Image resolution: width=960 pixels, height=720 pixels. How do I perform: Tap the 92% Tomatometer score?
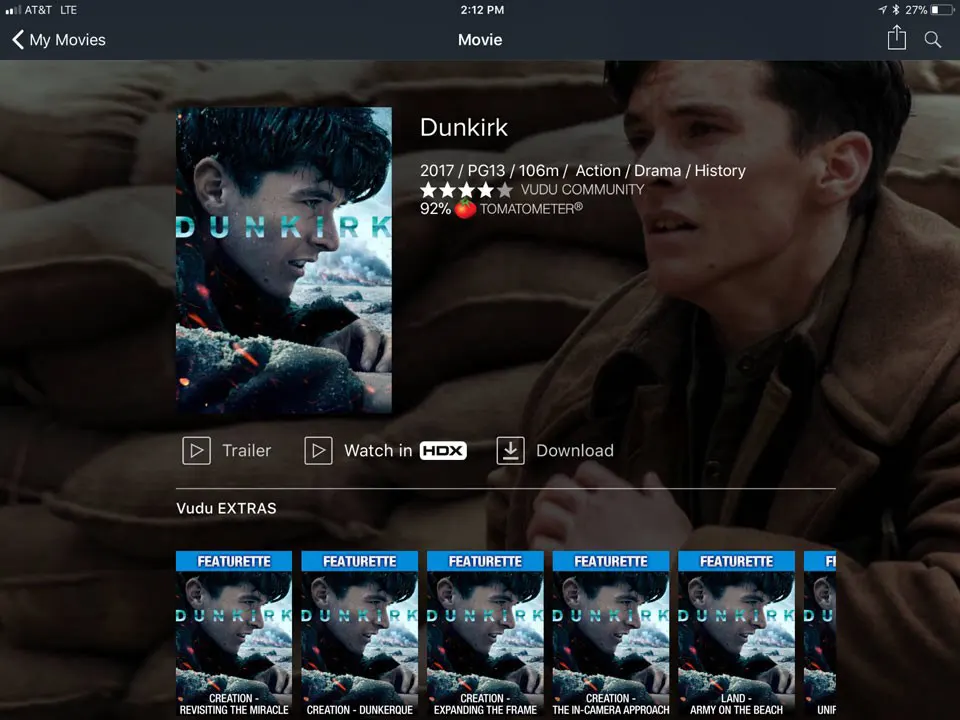pyautogui.click(x=435, y=209)
